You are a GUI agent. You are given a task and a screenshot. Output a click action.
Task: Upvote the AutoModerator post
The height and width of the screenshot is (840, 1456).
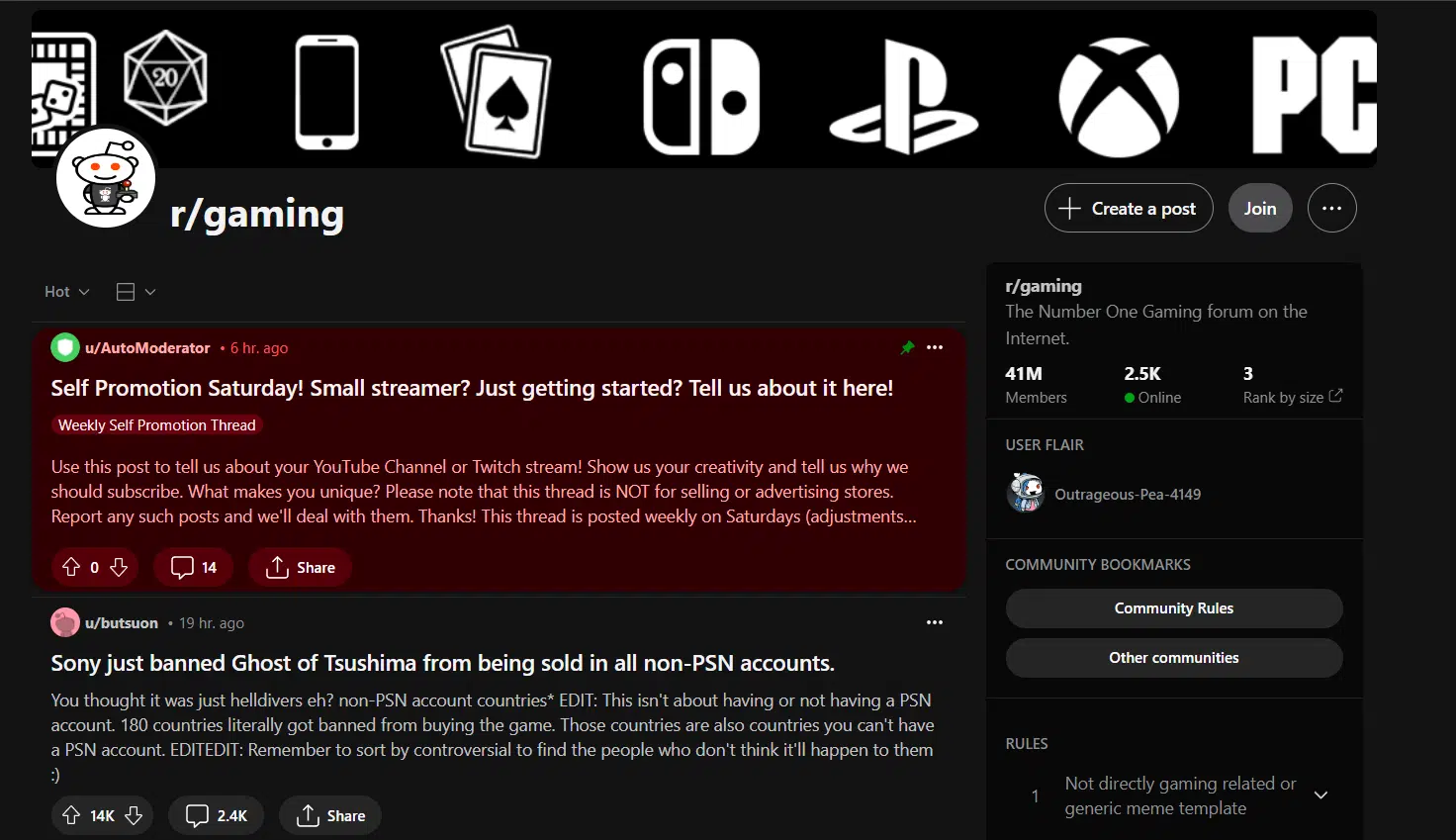tap(70, 567)
